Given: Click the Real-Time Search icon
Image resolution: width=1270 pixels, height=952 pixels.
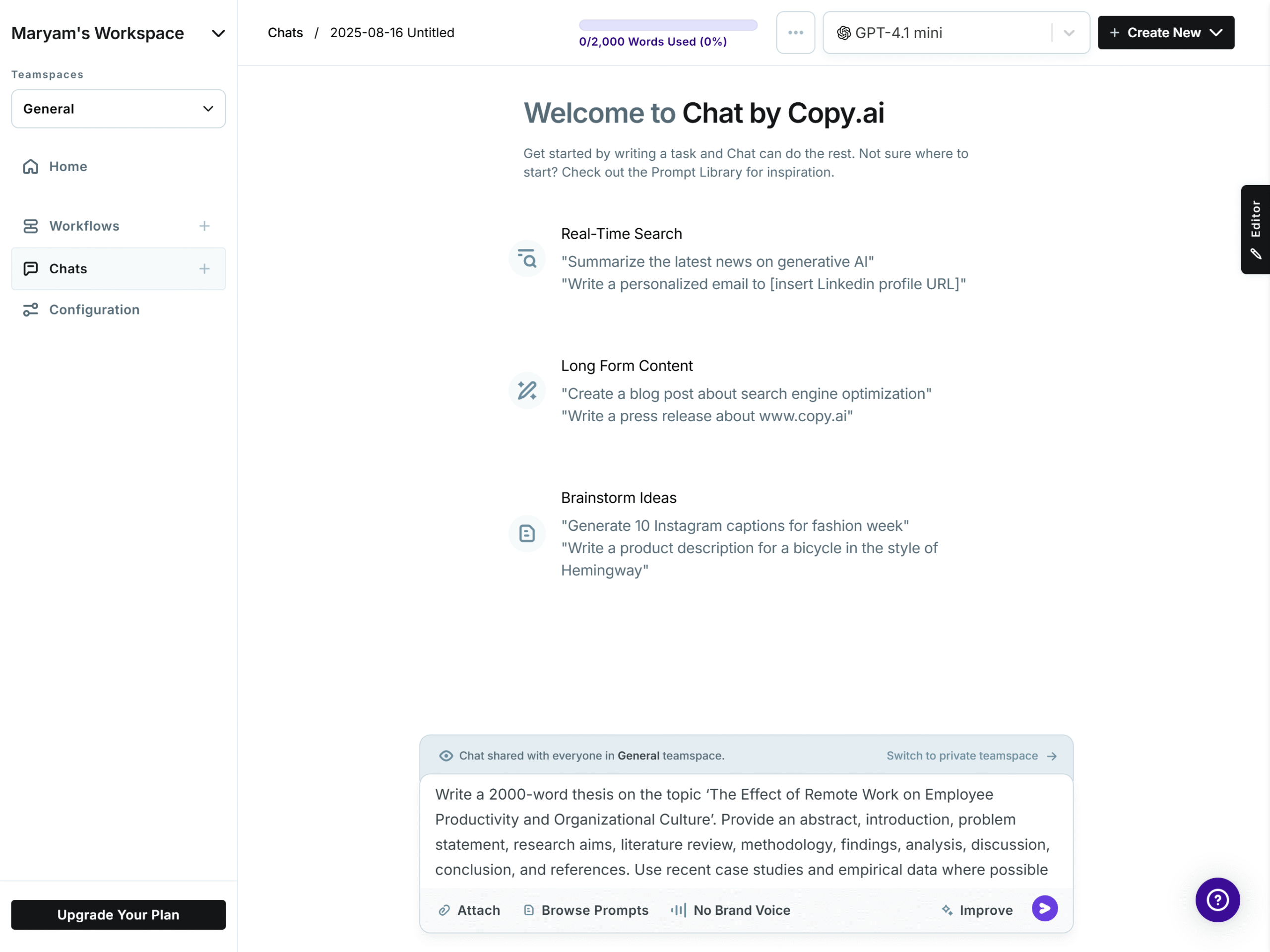Looking at the screenshot, I should click(x=527, y=259).
